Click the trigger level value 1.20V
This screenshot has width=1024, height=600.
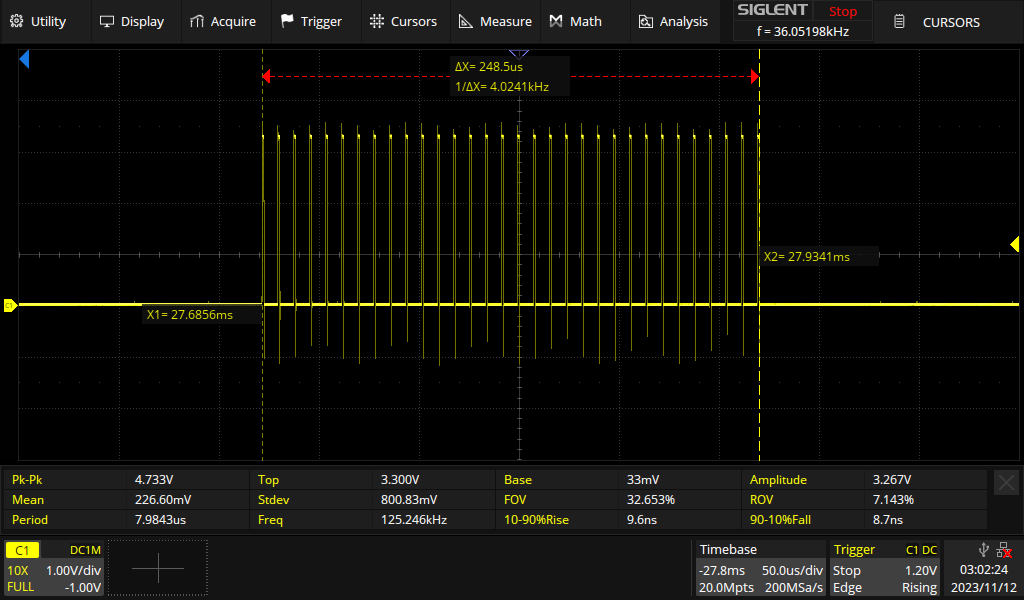tap(920, 570)
